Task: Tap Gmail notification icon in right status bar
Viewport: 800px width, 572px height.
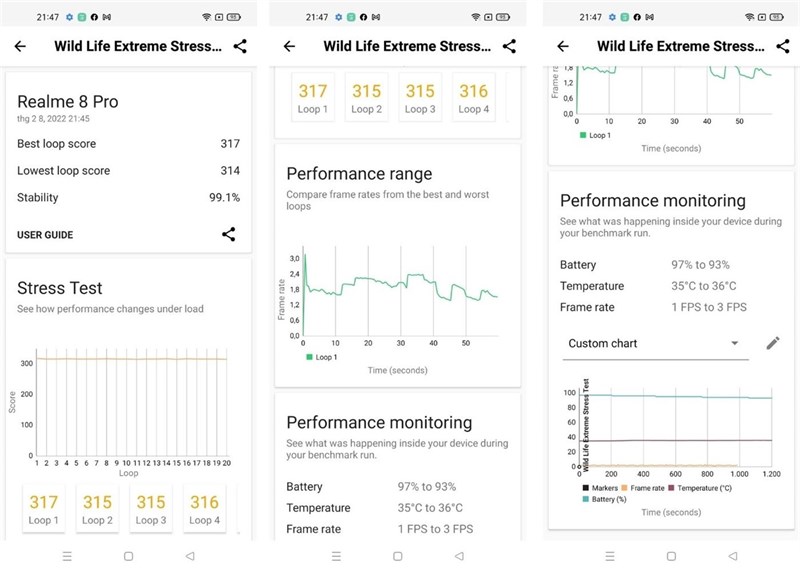Action: pos(649,17)
